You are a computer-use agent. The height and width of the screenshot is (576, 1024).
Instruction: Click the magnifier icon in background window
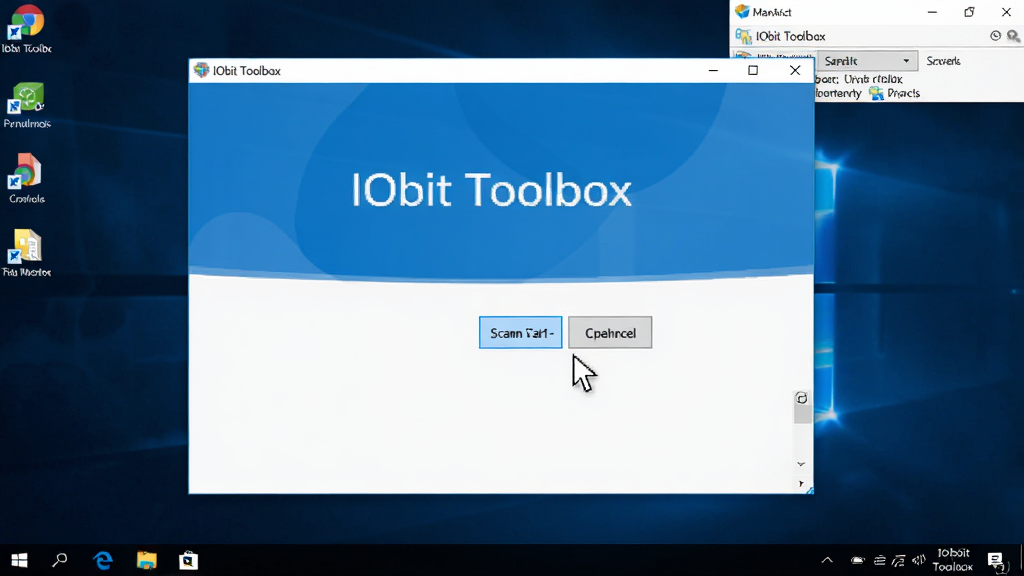[x=1013, y=36]
